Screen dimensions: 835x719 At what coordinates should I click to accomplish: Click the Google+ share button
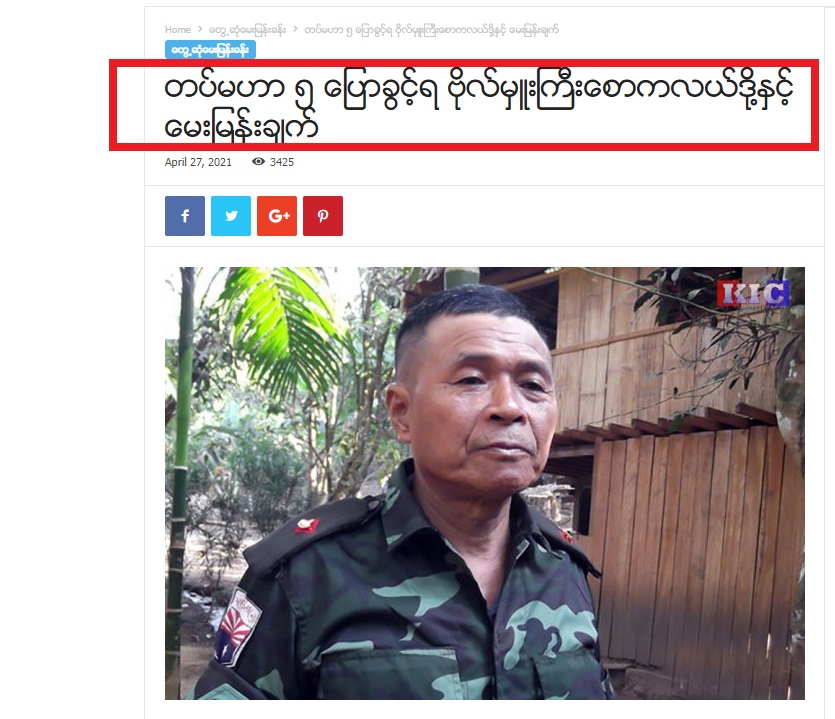277,216
